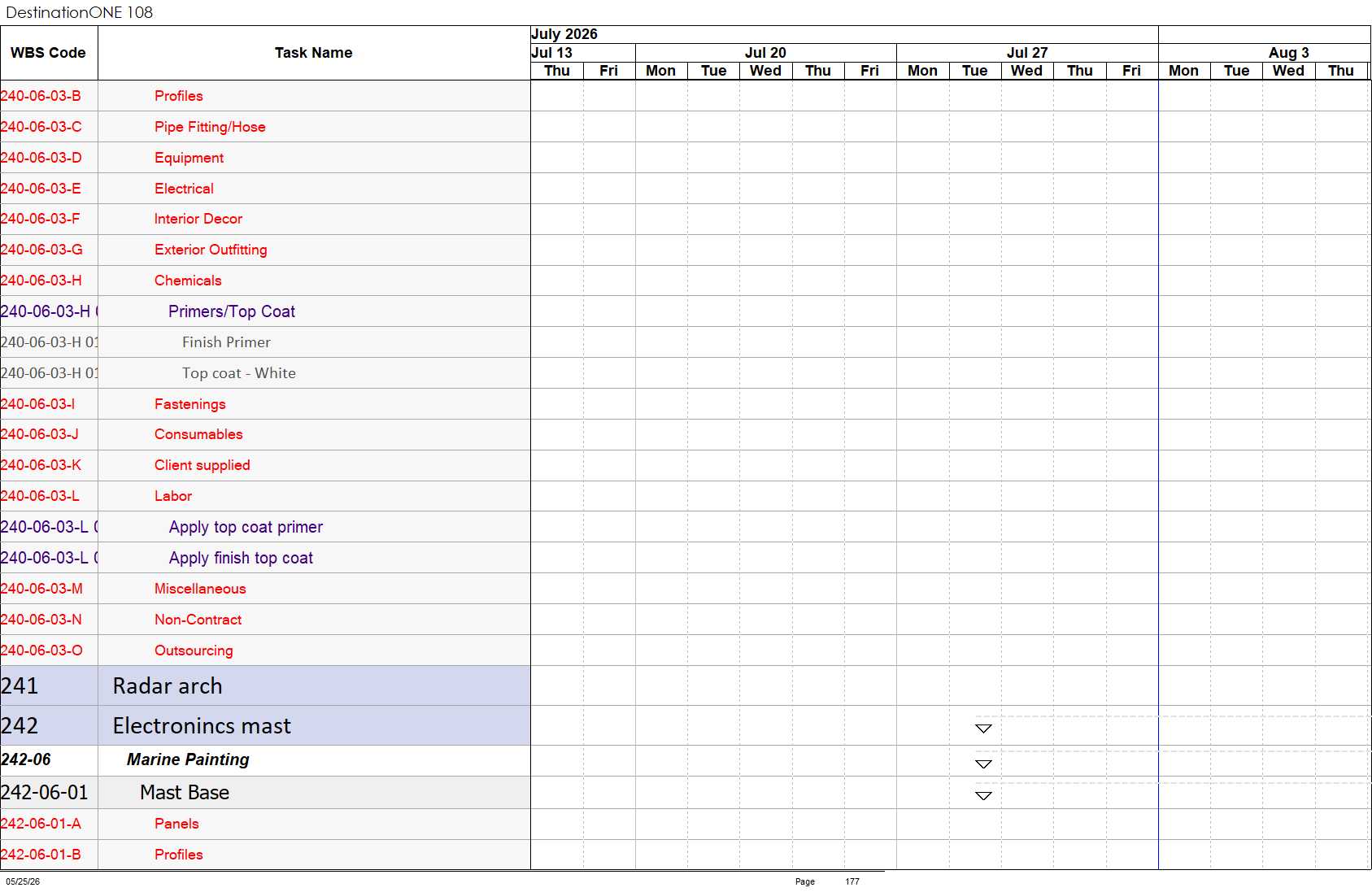
Task: Click WBS code 240-06-03-C
Action: tap(41, 127)
